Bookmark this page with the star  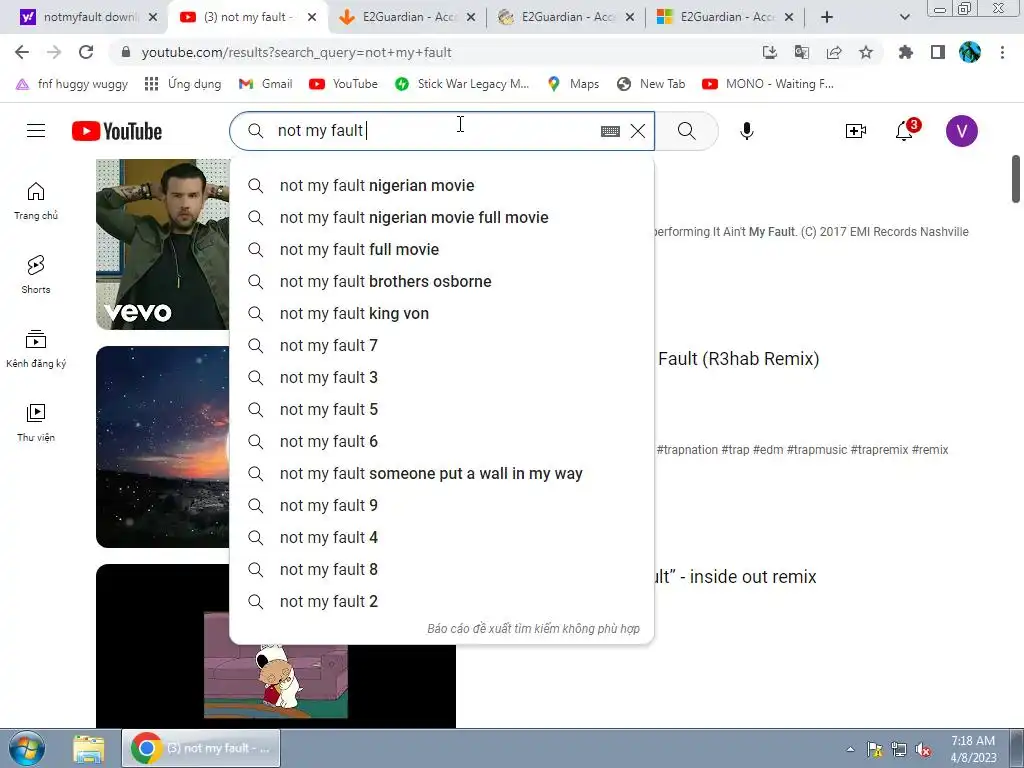(866, 52)
